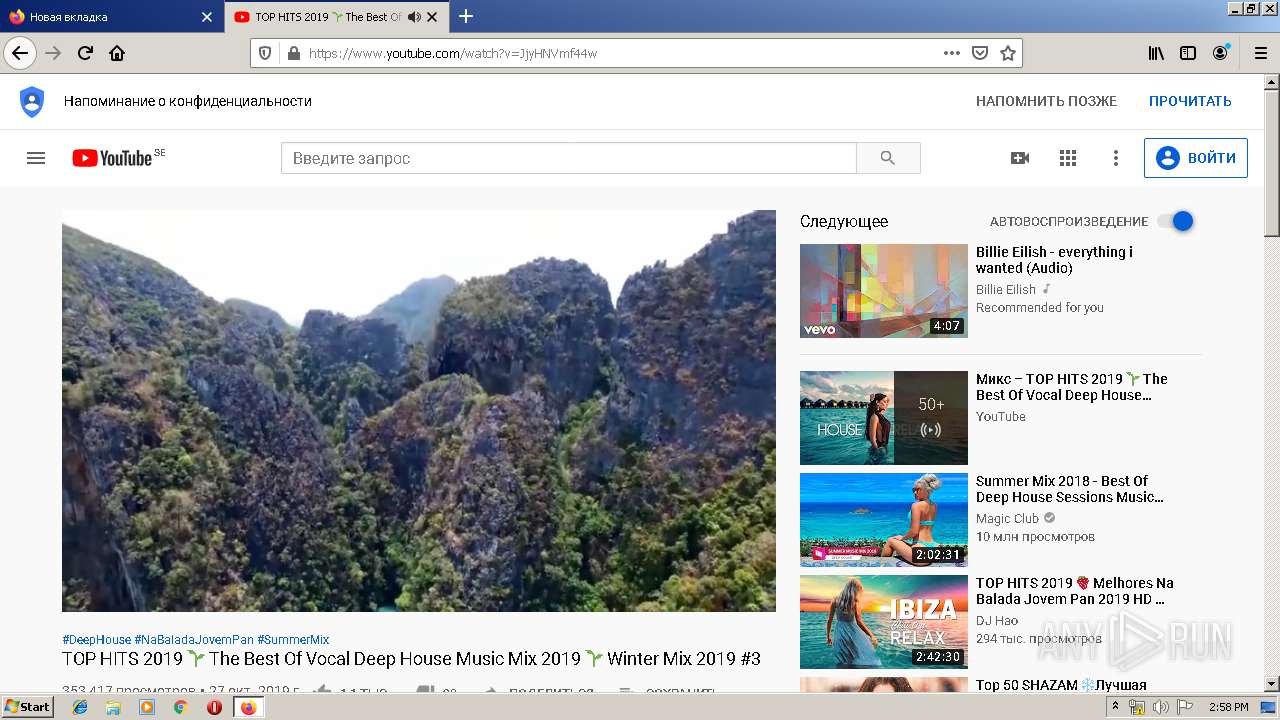The image size is (1280, 720).
Task: Close the Новая вкладка tab
Action: coord(207,17)
